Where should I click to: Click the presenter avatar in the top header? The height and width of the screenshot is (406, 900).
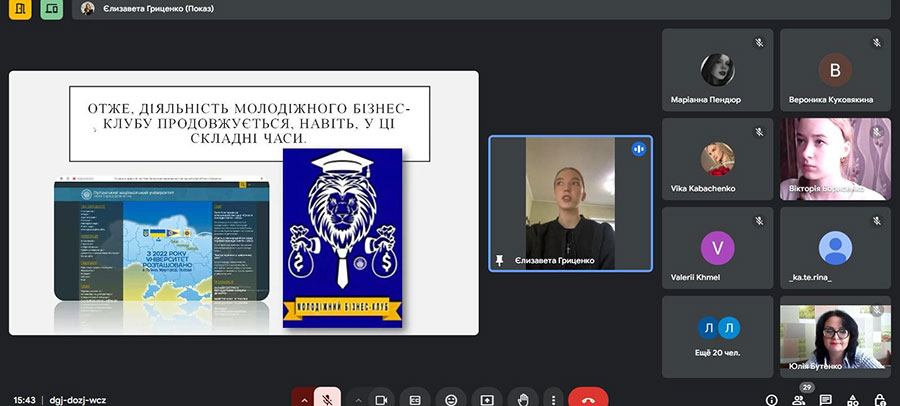87,9
